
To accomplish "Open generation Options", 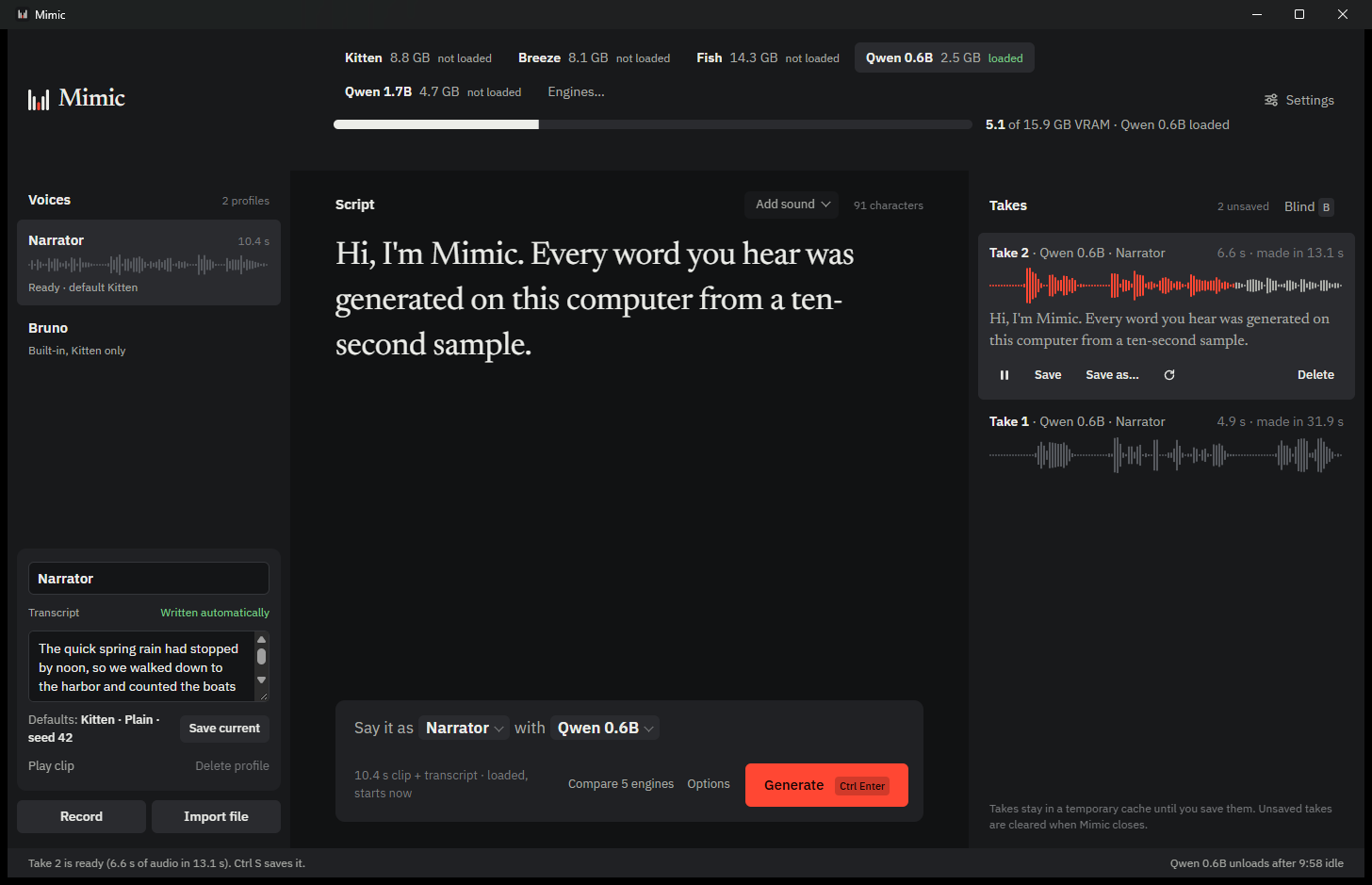I will point(709,784).
